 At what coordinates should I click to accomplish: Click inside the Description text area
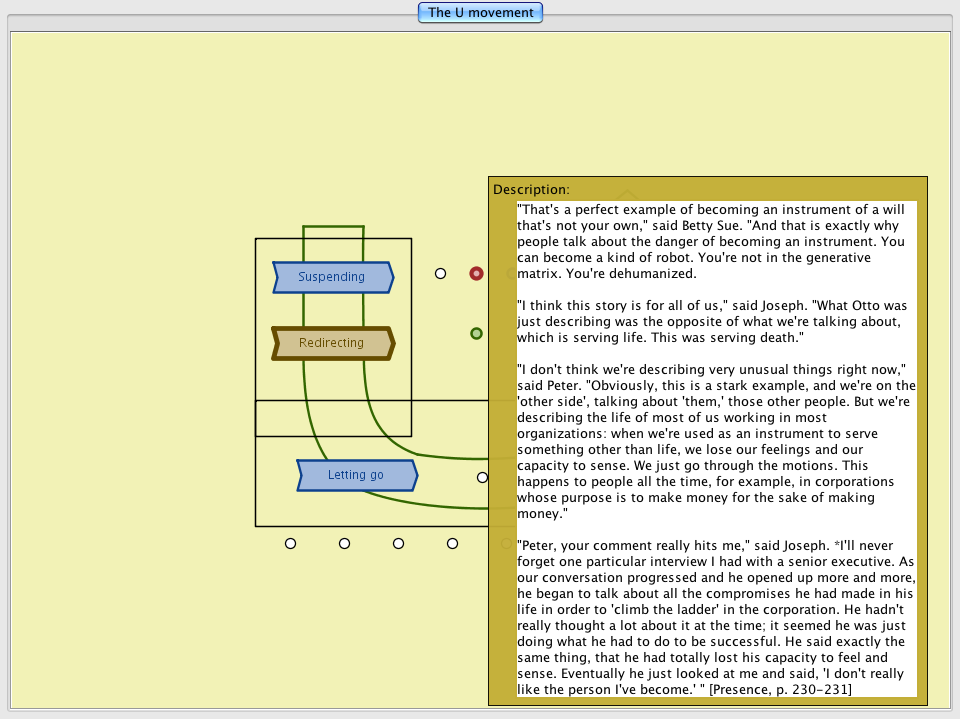[x=716, y=450]
